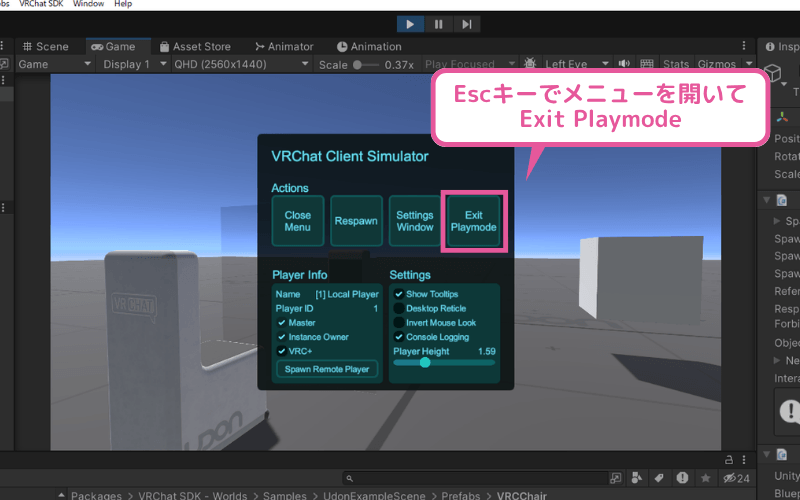Screen dimensions: 800x500
Task: Click the label tag search filter icon
Action: 659,478
